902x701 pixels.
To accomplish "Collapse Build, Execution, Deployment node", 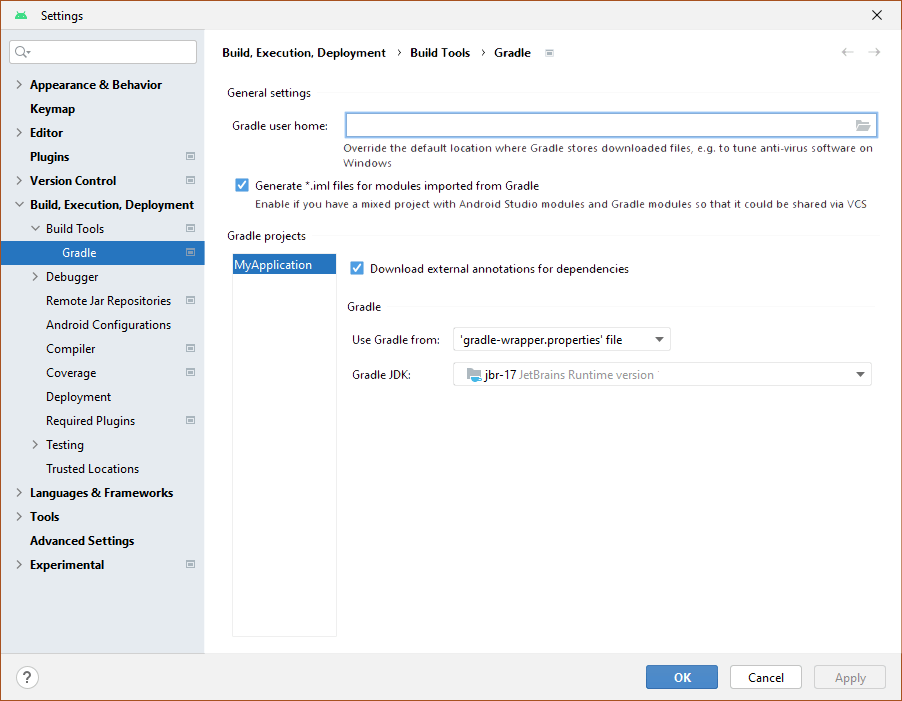I will pos(19,205).
